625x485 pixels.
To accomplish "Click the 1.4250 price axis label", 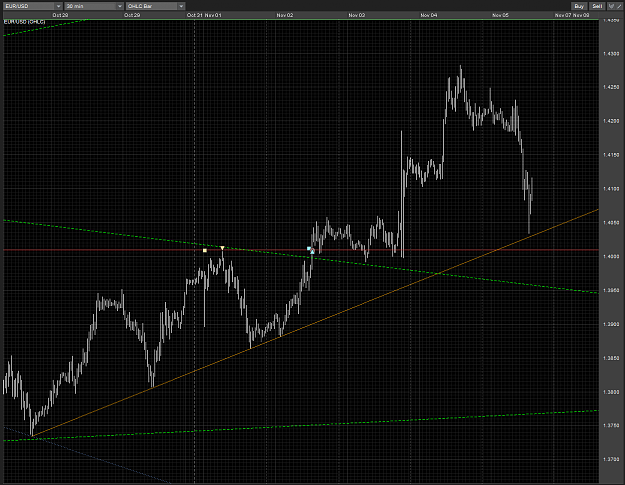I will (x=611, y=87).
